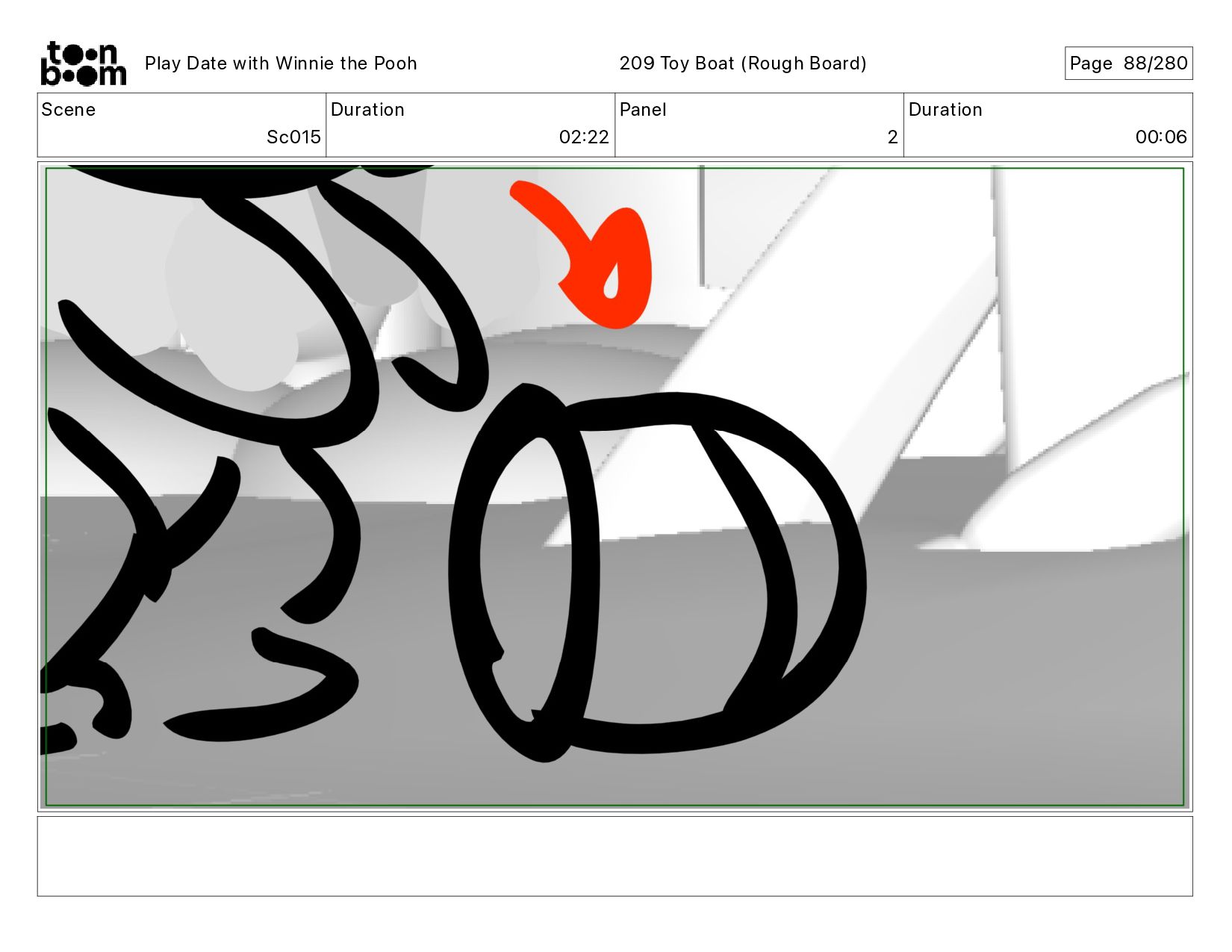
Task: Select the scene value 'Sc015'
Action: tap(293, 137)
